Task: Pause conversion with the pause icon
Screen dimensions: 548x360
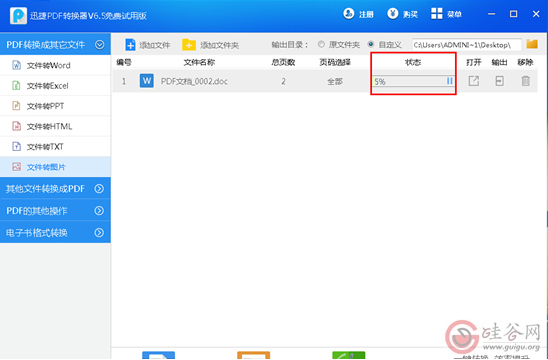Action: click(449, 81)
